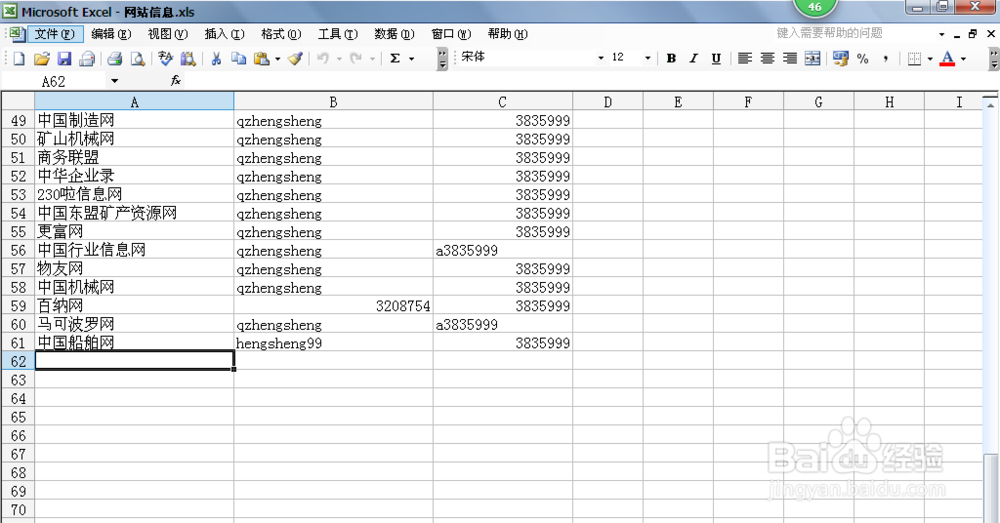Activate the Format Painter brush
Screen dimensions: 1000x523
click(295, 59)
